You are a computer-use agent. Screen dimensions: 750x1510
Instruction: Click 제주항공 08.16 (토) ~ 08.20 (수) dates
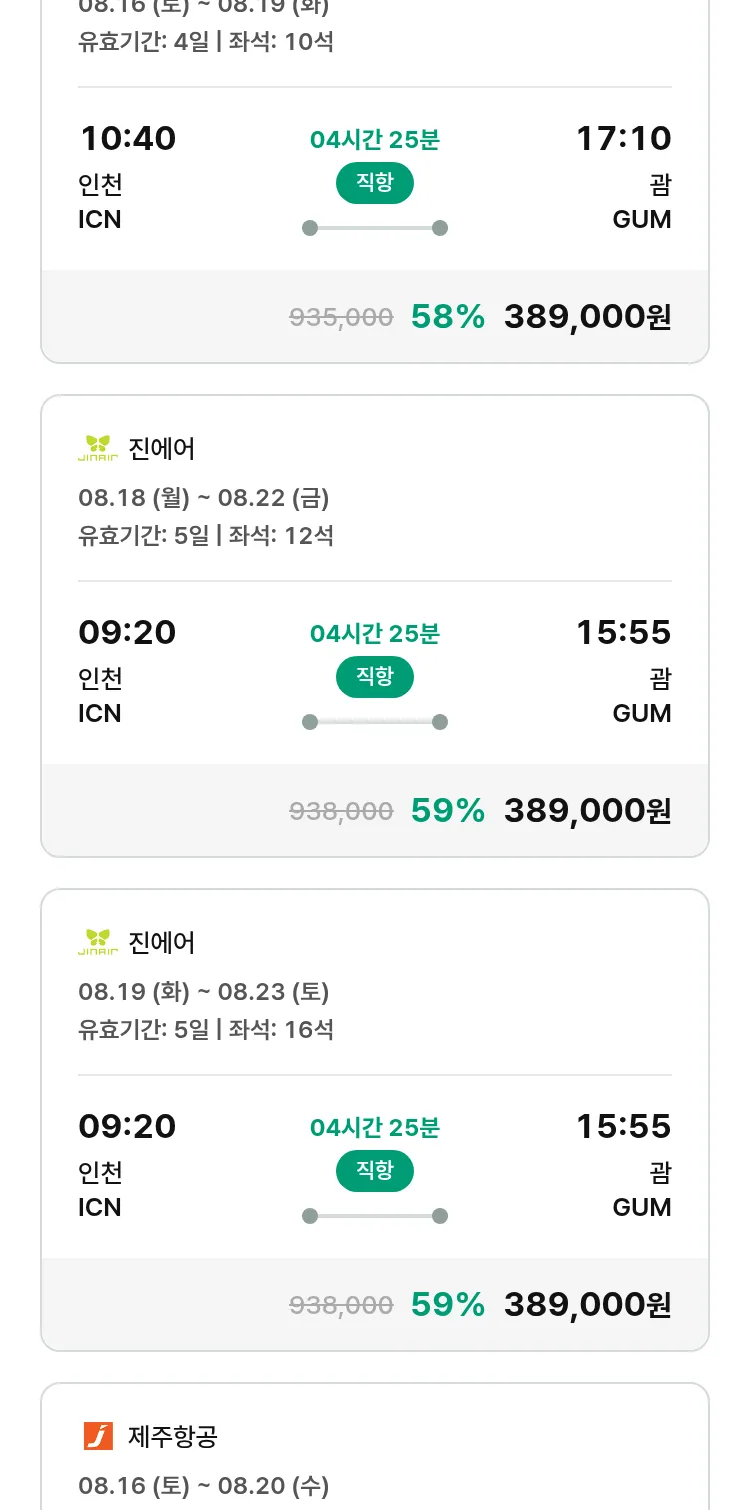tap(204, 1485)
